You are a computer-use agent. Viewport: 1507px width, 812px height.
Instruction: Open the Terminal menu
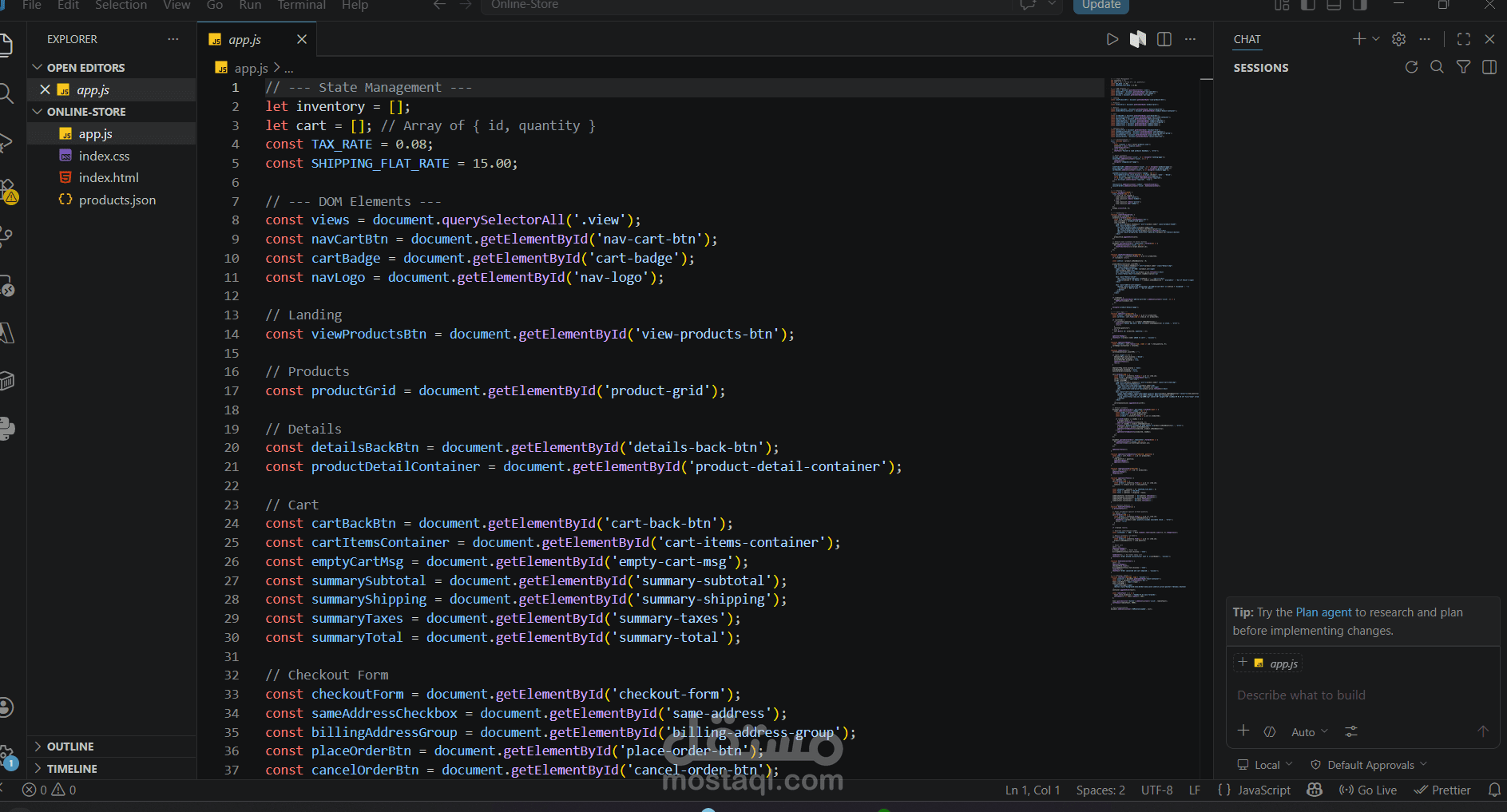coord(301,5)
